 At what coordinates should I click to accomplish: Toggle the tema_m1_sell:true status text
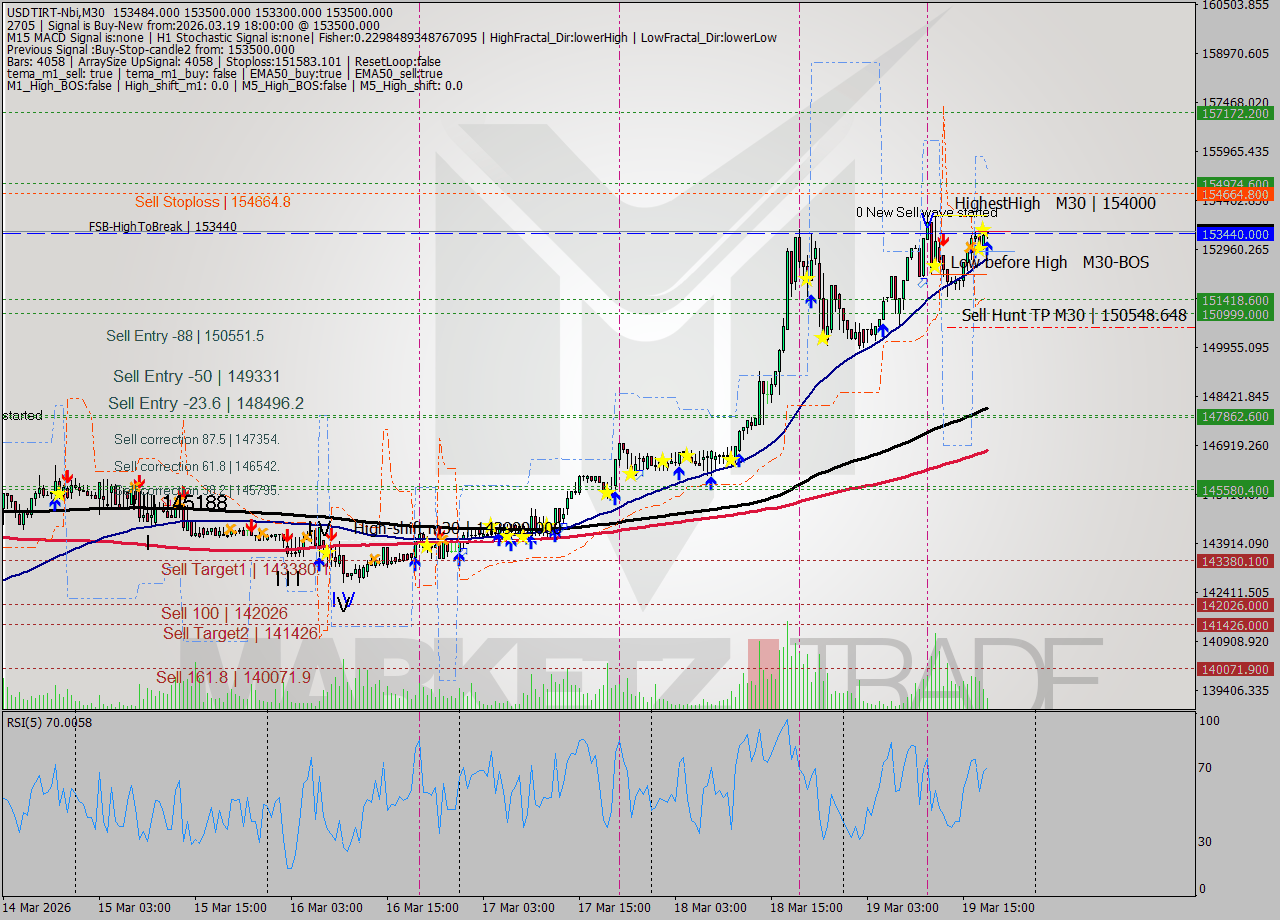[60, 72]
